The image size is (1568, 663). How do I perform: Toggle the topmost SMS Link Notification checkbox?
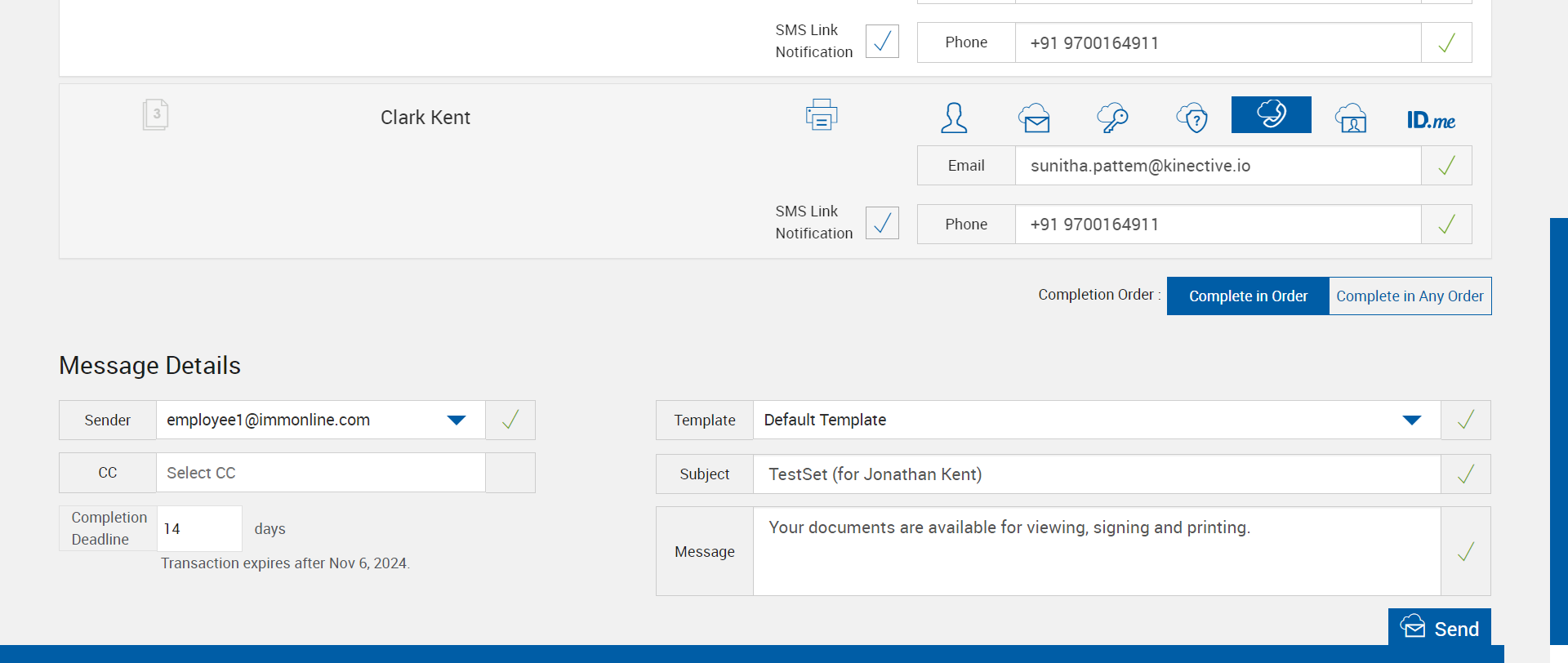(882, 42)
